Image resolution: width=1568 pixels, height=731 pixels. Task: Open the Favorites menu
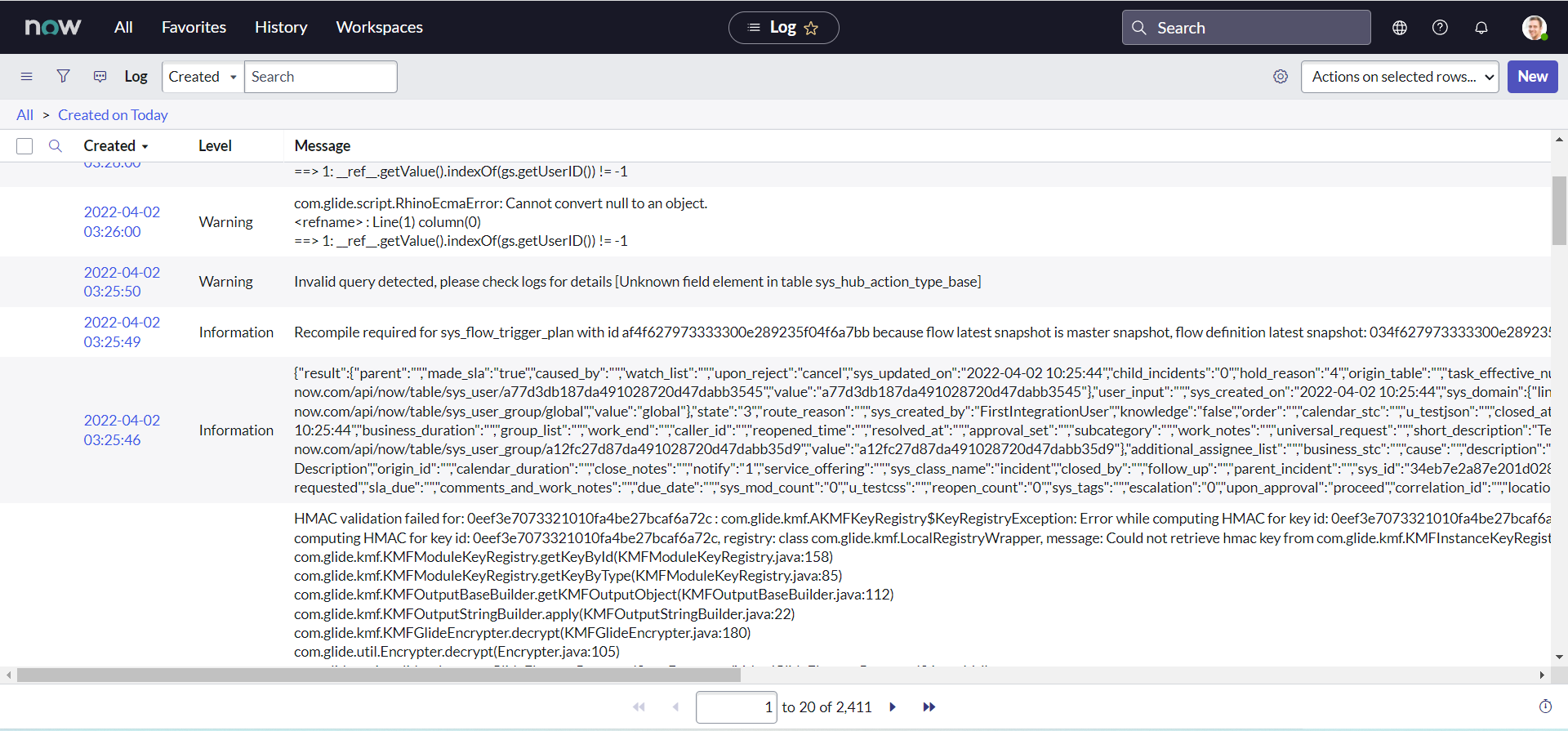(194, 27)
